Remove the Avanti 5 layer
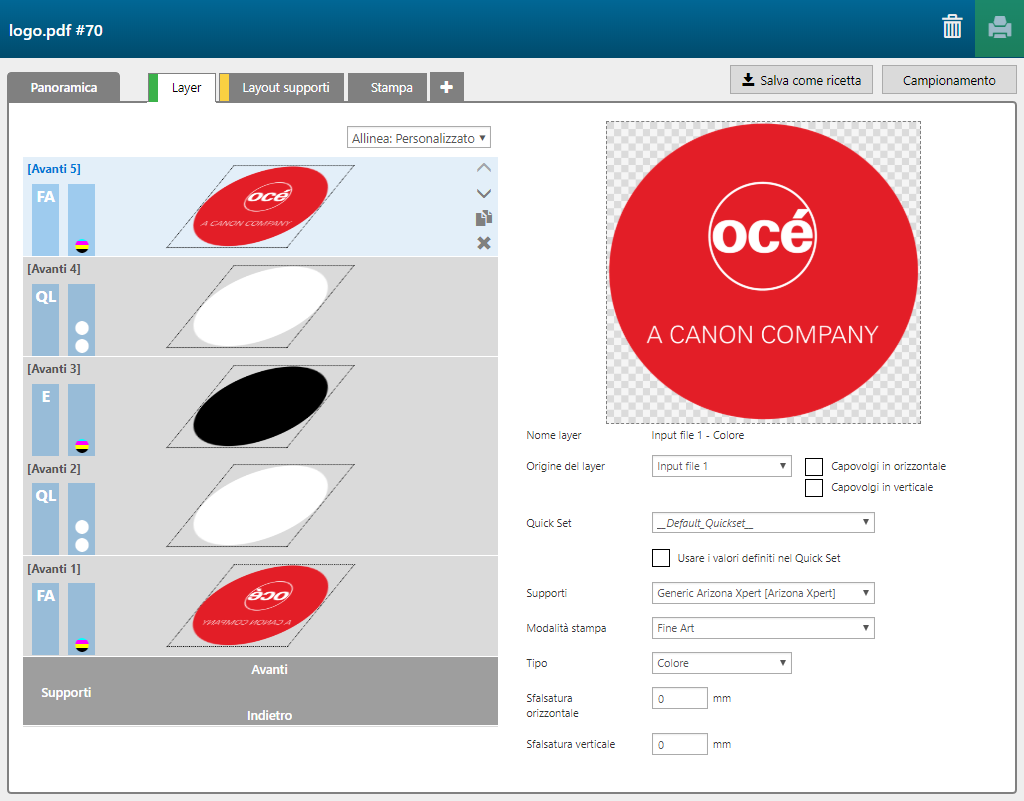The width and height of the screenshot is (1024, 801). coord(483,243)
